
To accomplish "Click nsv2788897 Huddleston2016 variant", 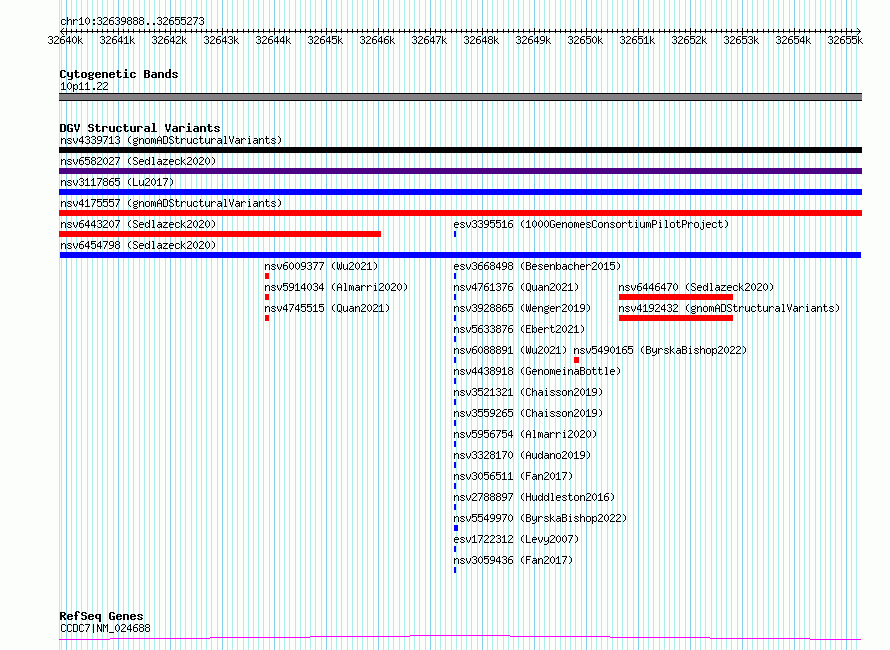I will tap(534, 497).
